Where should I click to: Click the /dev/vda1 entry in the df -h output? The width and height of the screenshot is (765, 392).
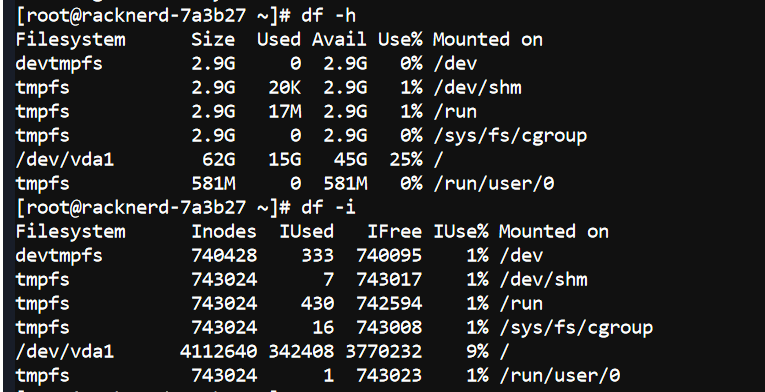click(x=65, y=160)
